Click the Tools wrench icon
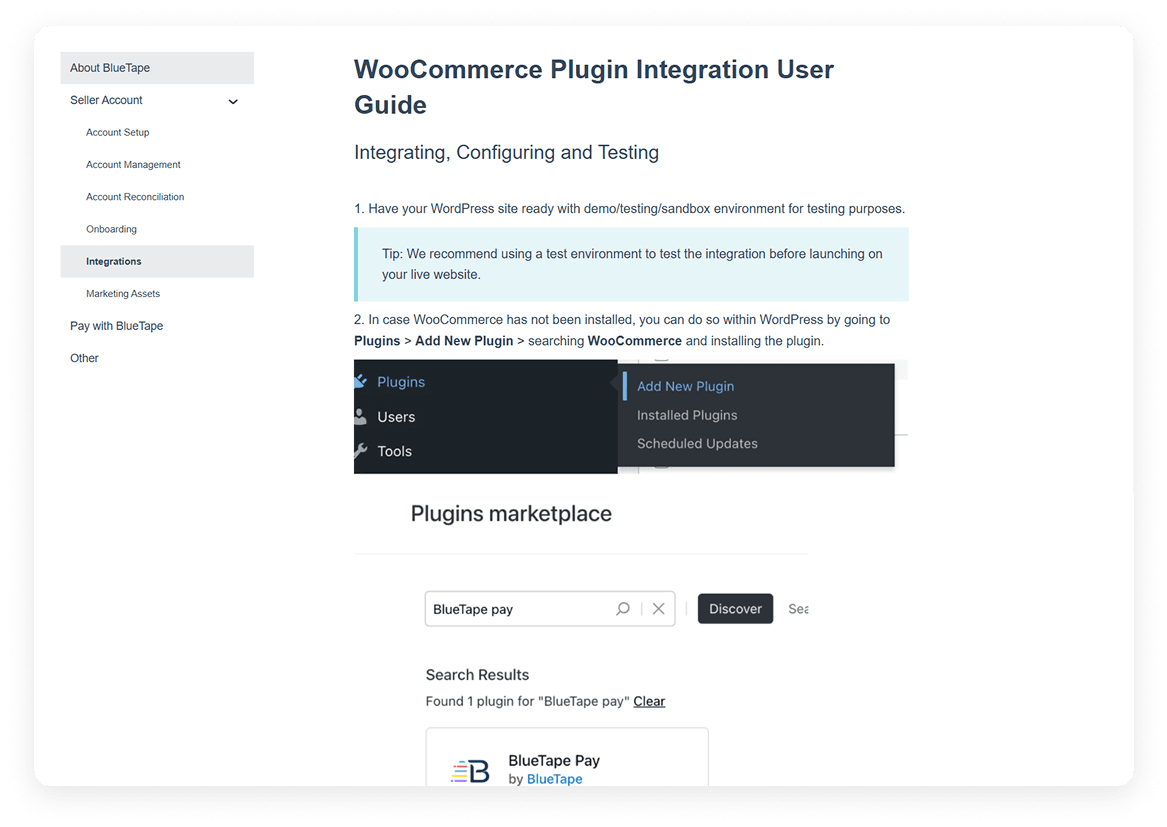The height and width of the screenshot is (827, 1167). click(360, 450)
